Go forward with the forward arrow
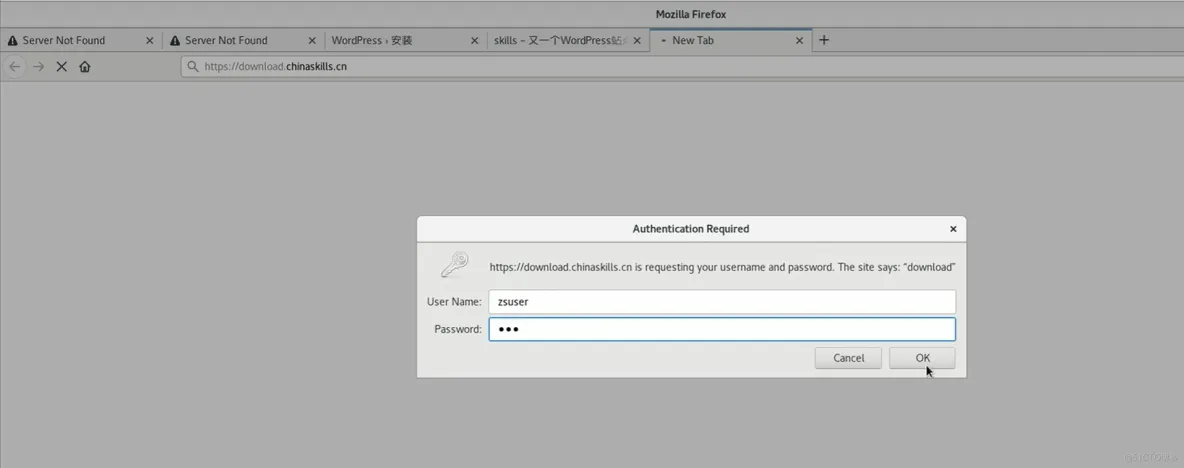The image size is (1184, 468). pos(39,66)
